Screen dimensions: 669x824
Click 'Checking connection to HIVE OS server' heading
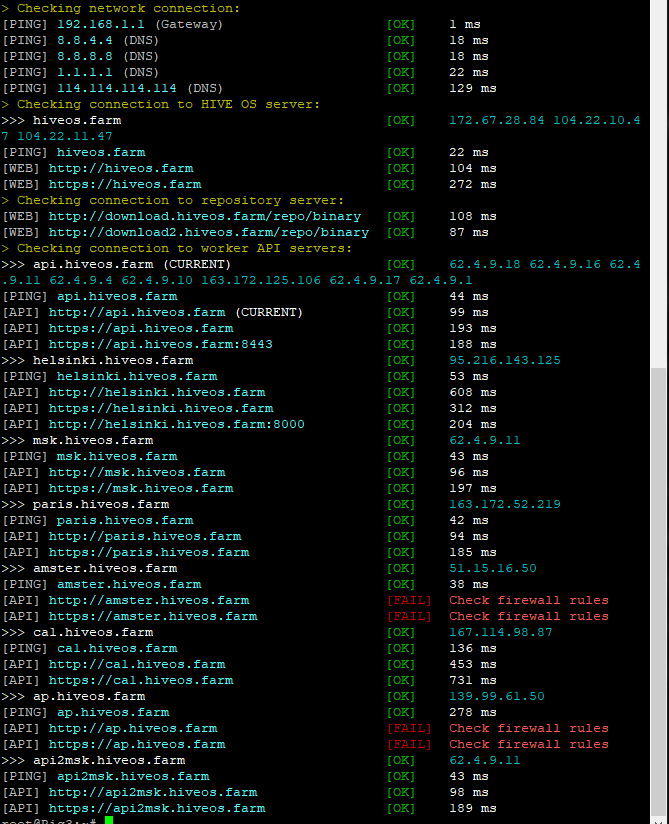[160, 105]
